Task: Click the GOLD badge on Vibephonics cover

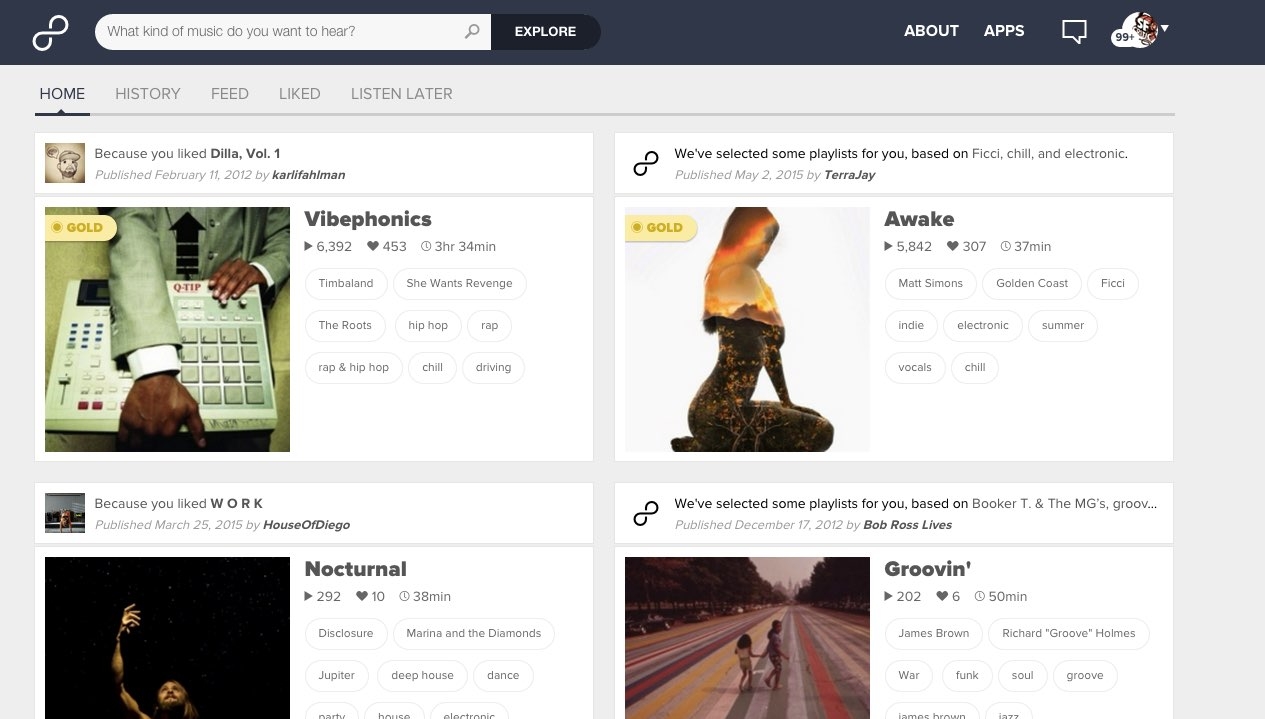Action: (80, 228)
